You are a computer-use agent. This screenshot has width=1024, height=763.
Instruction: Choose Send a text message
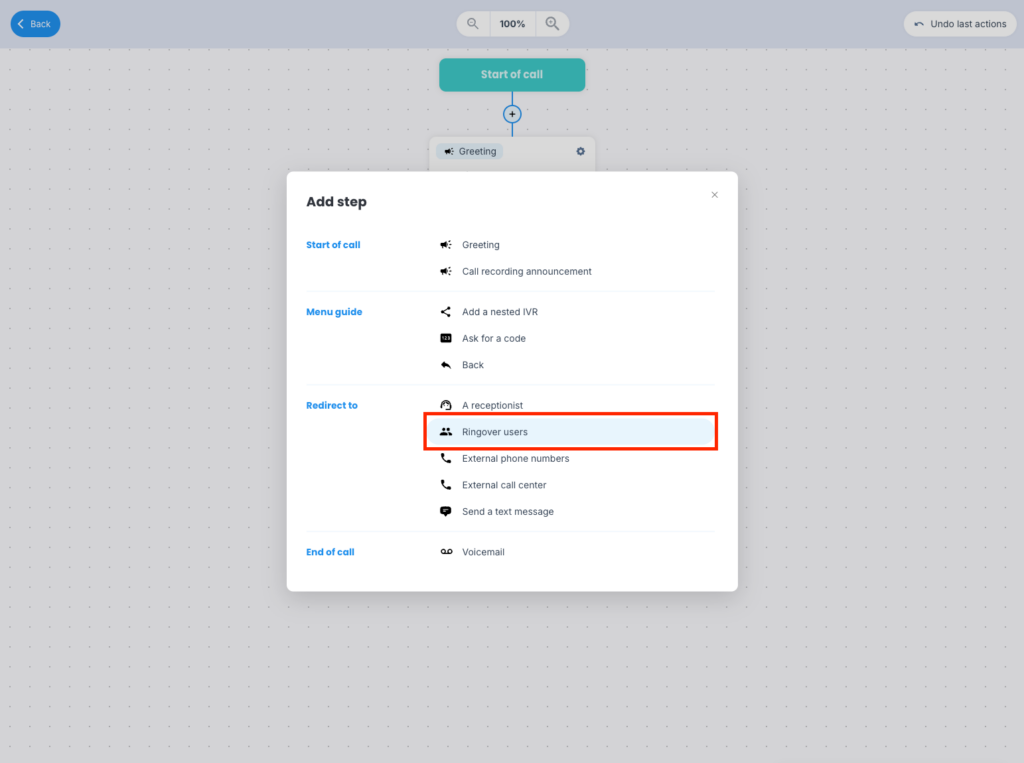pyautogui.click(x=507, y=512)
